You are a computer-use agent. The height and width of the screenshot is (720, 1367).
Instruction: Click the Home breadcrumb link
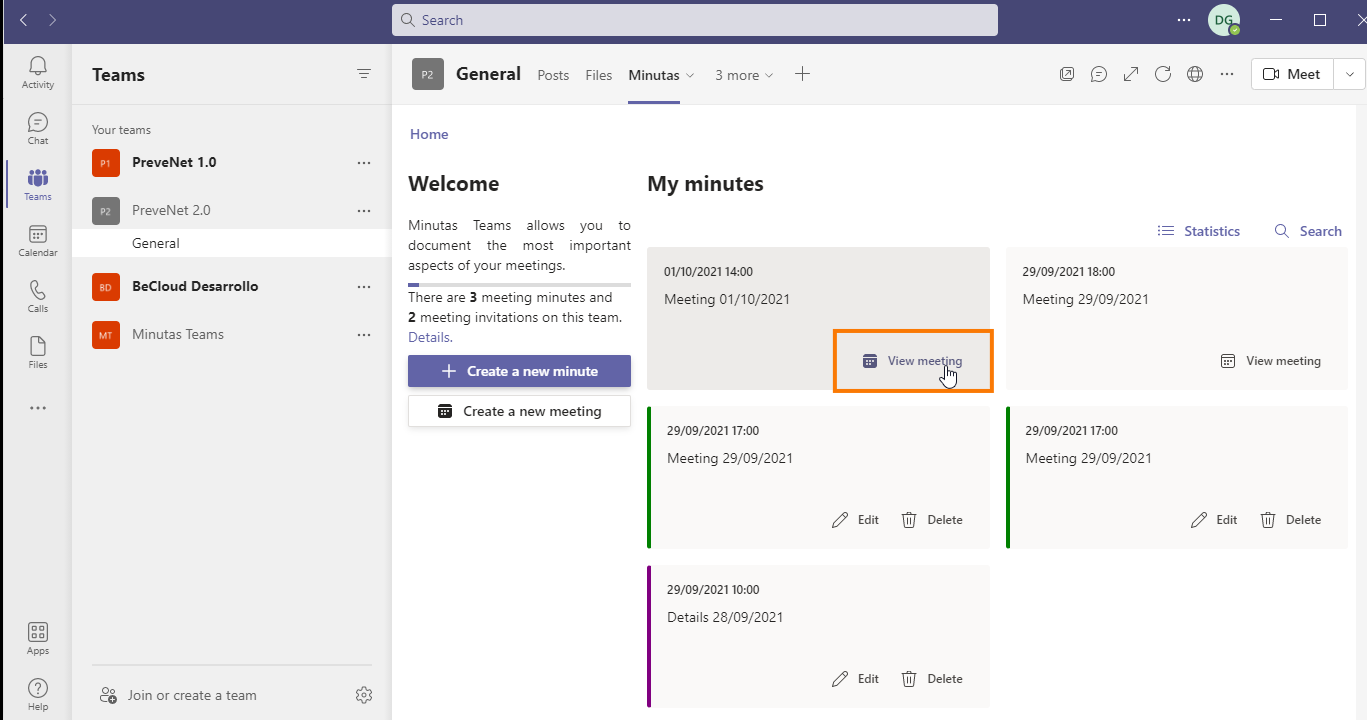[429, 134]
